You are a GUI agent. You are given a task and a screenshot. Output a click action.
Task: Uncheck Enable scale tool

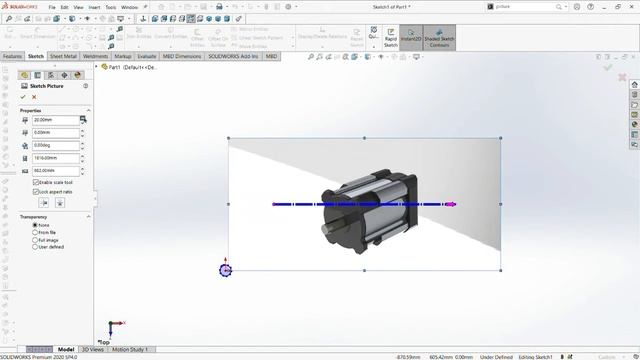point(36,182)
